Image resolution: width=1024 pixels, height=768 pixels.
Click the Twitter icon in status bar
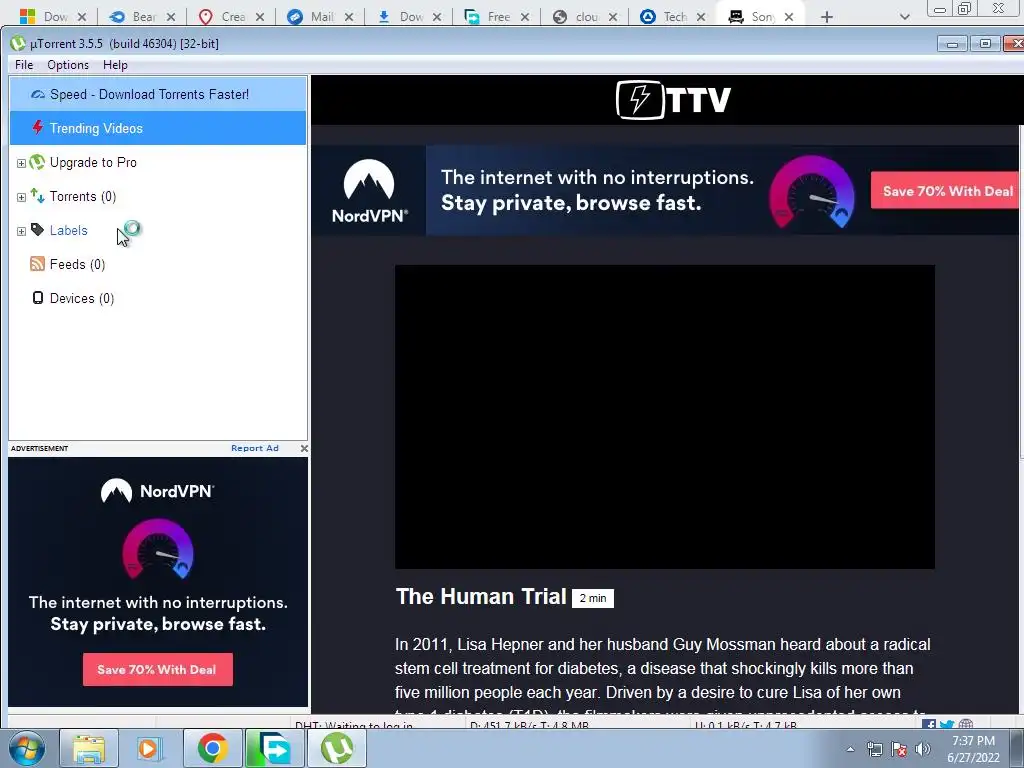pyautogui.click(x=946, y=724)
